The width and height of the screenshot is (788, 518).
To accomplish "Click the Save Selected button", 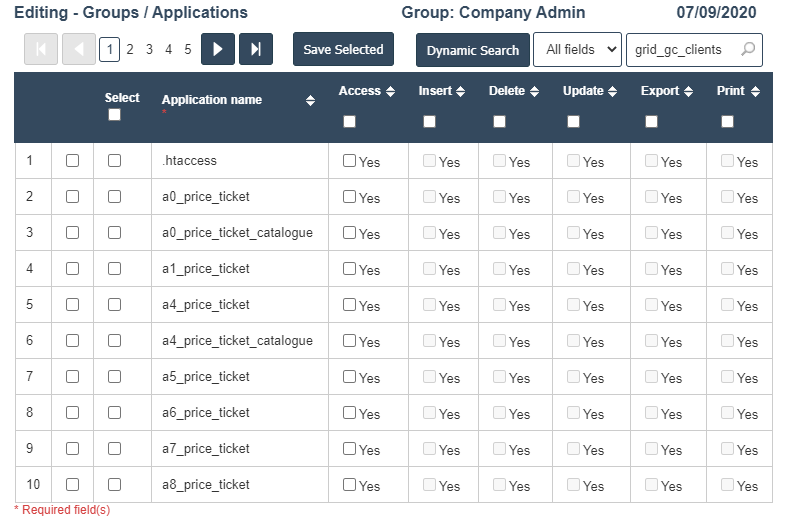I will [343, 49].
